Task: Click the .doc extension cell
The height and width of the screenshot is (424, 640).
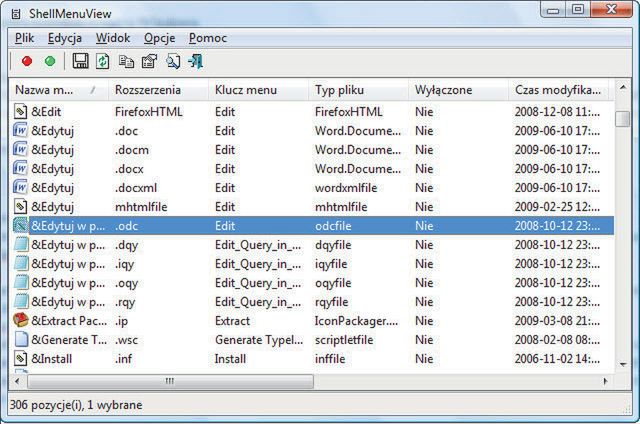Action: [127, 131]
